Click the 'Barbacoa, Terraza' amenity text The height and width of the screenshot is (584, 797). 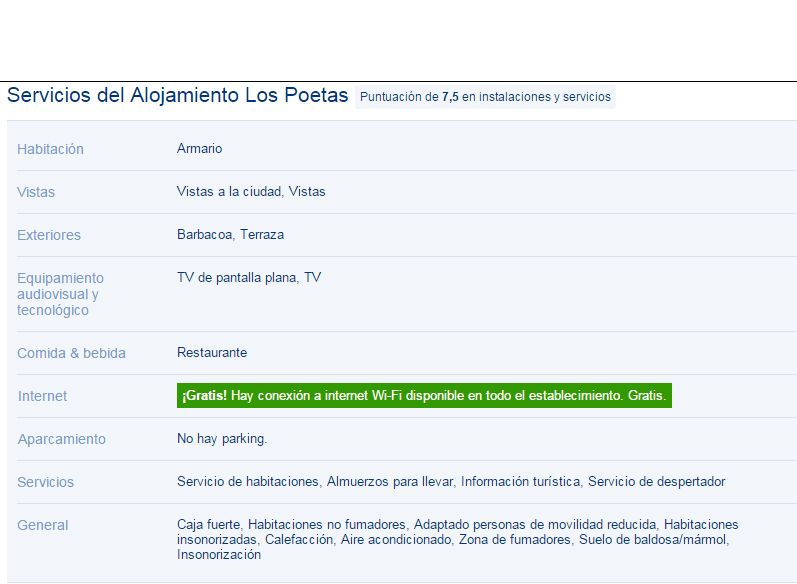(230, 234)
